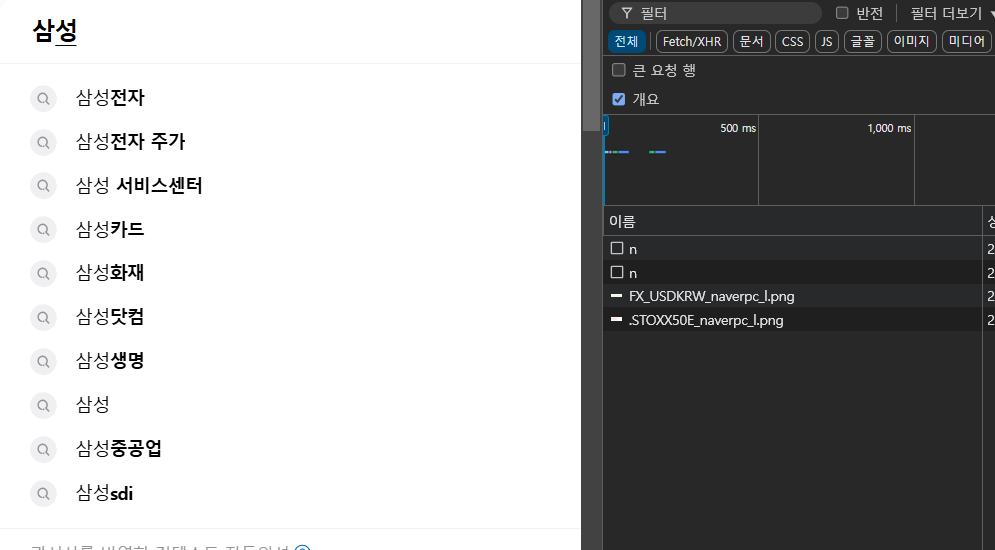995x550 pixels.
Task: Select the first n request row
Action: coord(799,249)
